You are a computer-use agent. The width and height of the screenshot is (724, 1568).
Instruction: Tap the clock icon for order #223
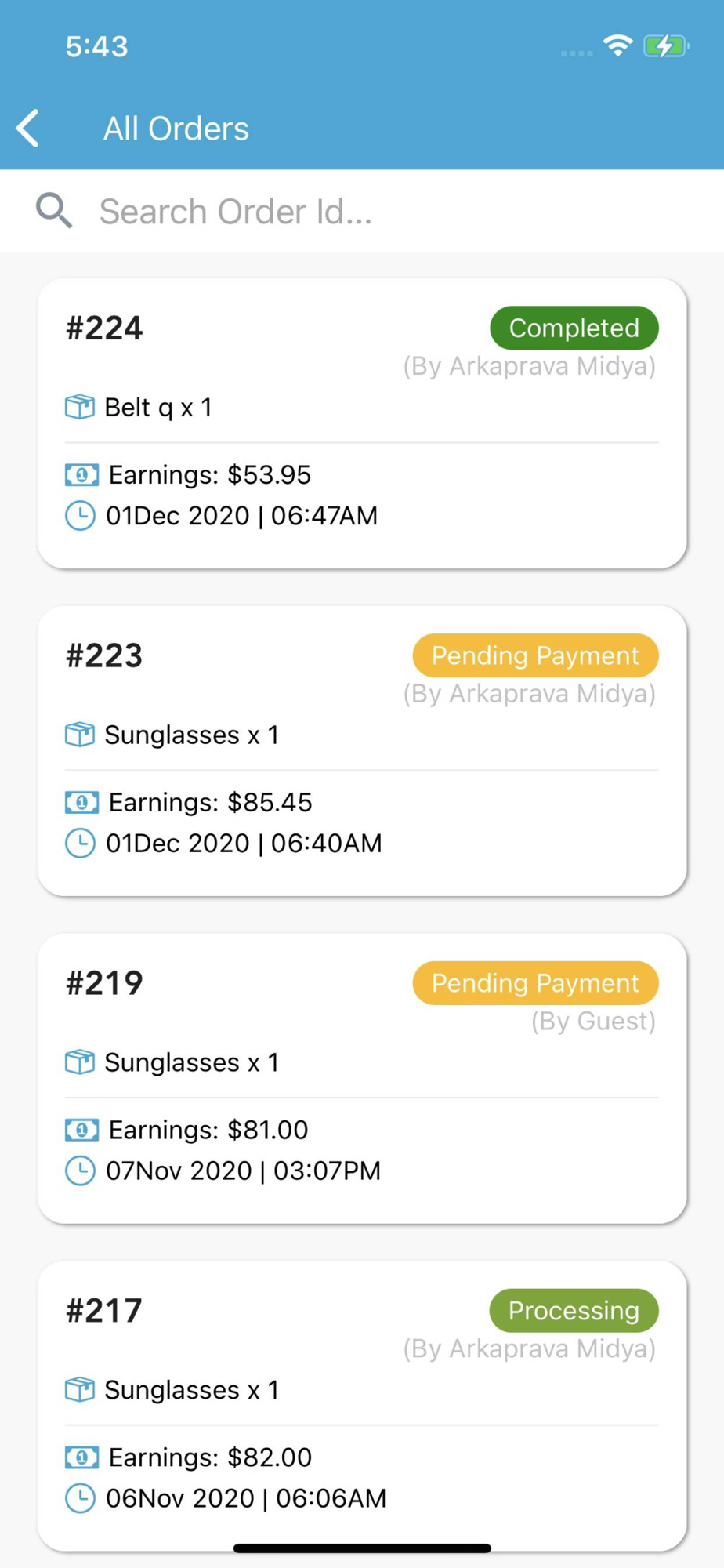(80, 844)
